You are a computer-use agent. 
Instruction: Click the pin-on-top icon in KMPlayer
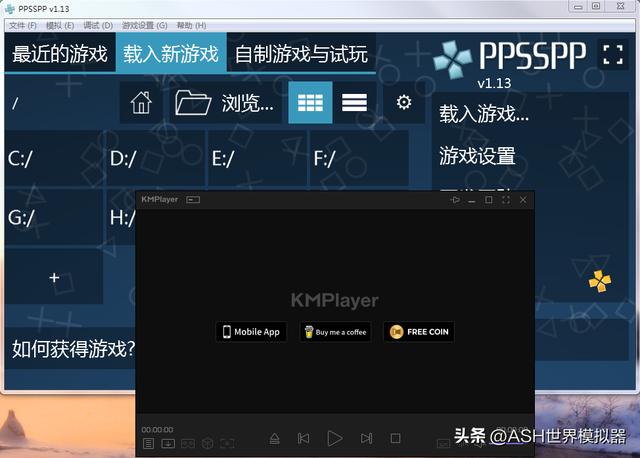[455, 200]
